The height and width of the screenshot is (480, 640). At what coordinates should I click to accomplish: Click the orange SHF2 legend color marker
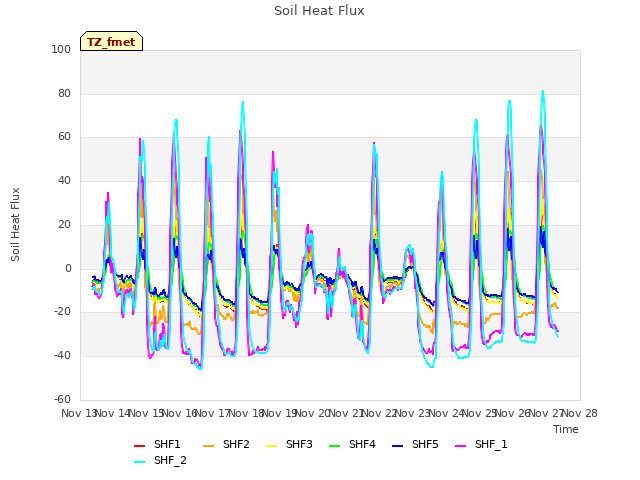pyautogui.click(x=209, y=446)
